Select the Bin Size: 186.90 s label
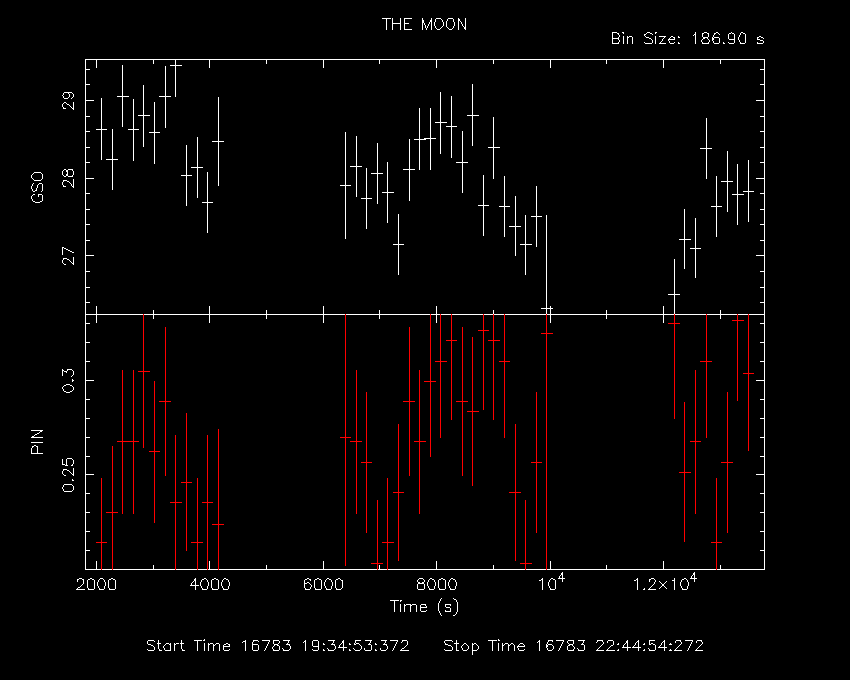This screenshot has height=680, width=850. [687, 39]
